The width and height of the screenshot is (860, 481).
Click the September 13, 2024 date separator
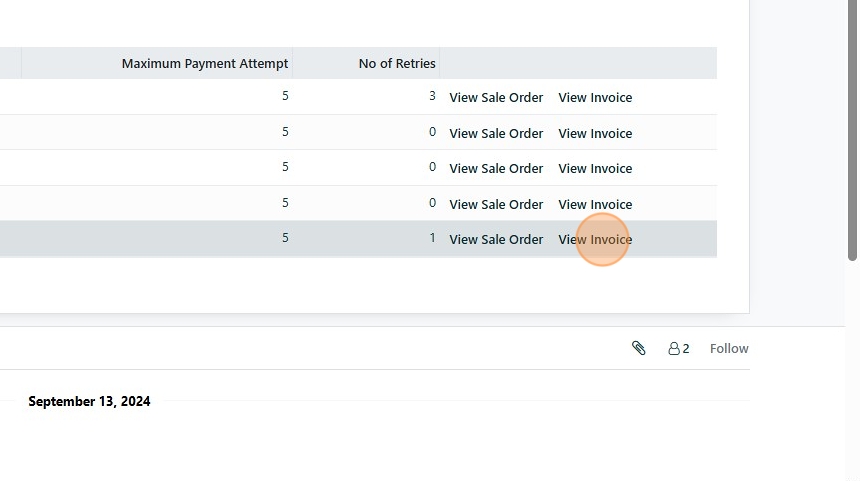(x=89, y=401)
